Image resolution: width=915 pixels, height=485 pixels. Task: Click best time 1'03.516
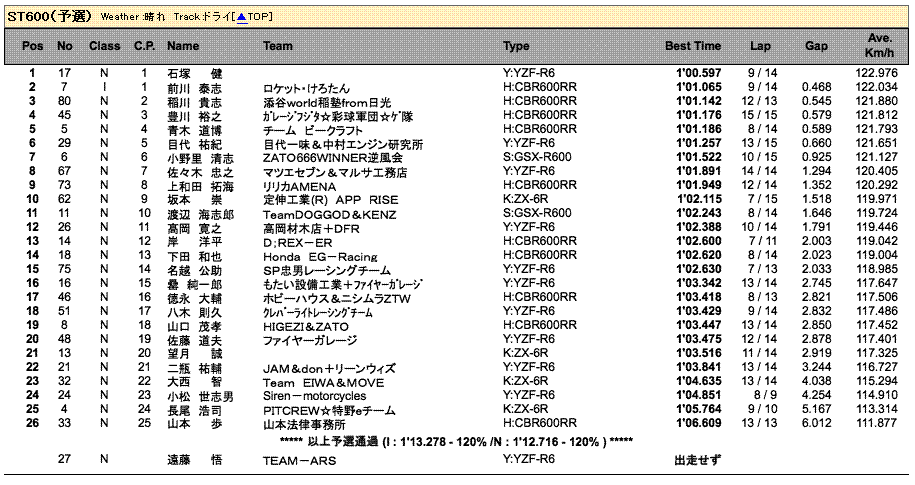[699, 353]
